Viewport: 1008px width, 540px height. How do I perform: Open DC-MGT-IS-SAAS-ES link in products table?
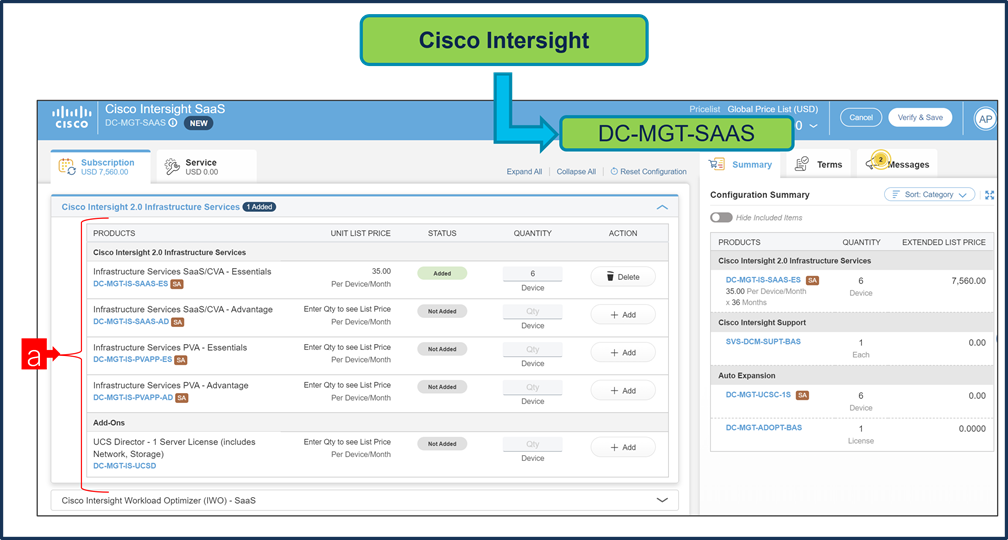click(x=131, y=284)
